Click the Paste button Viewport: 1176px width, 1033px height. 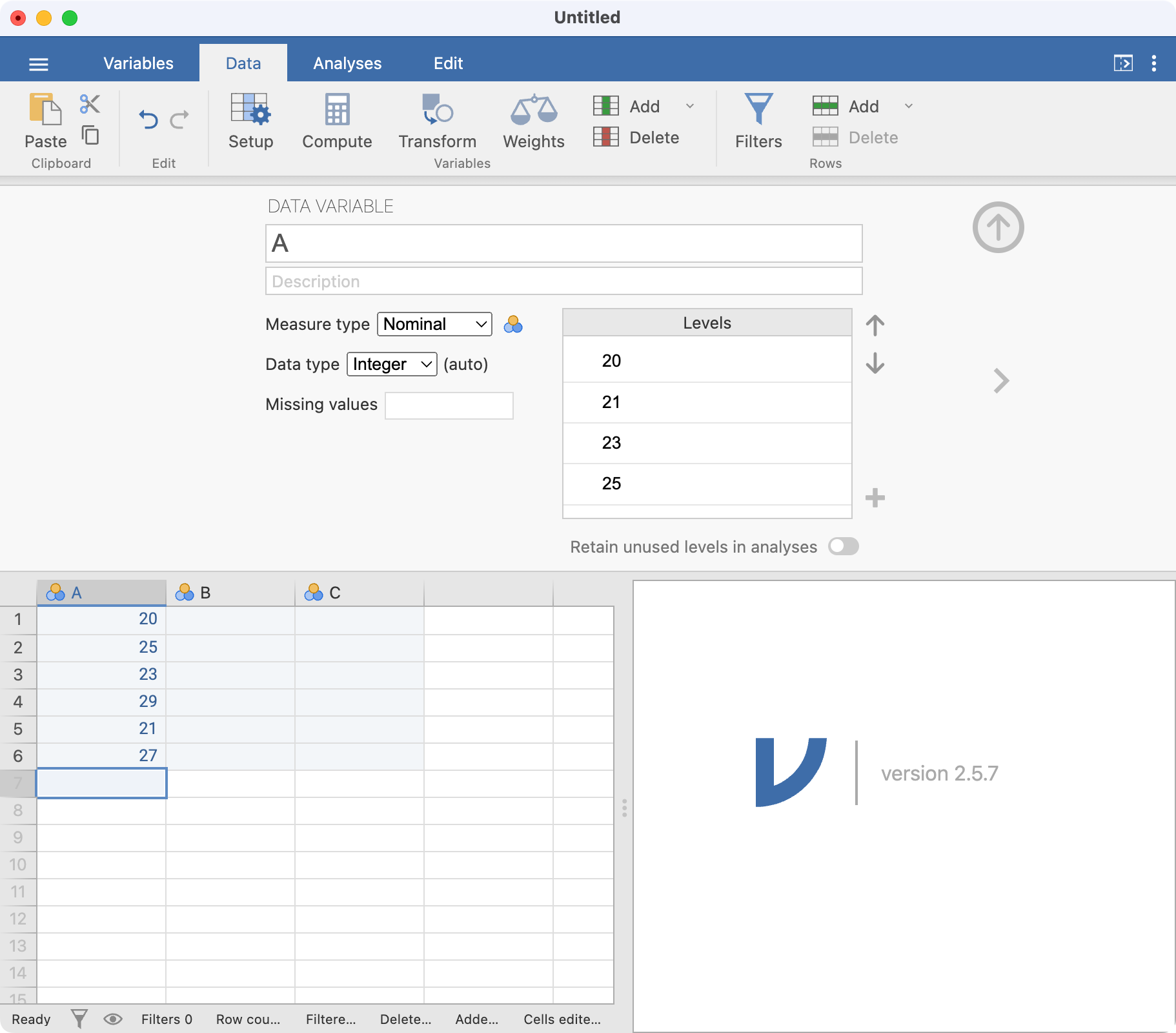point(45,121)
